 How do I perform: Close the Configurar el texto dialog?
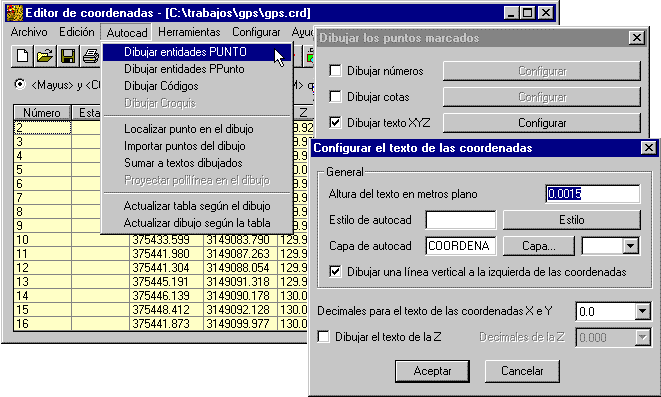(648, 148)
